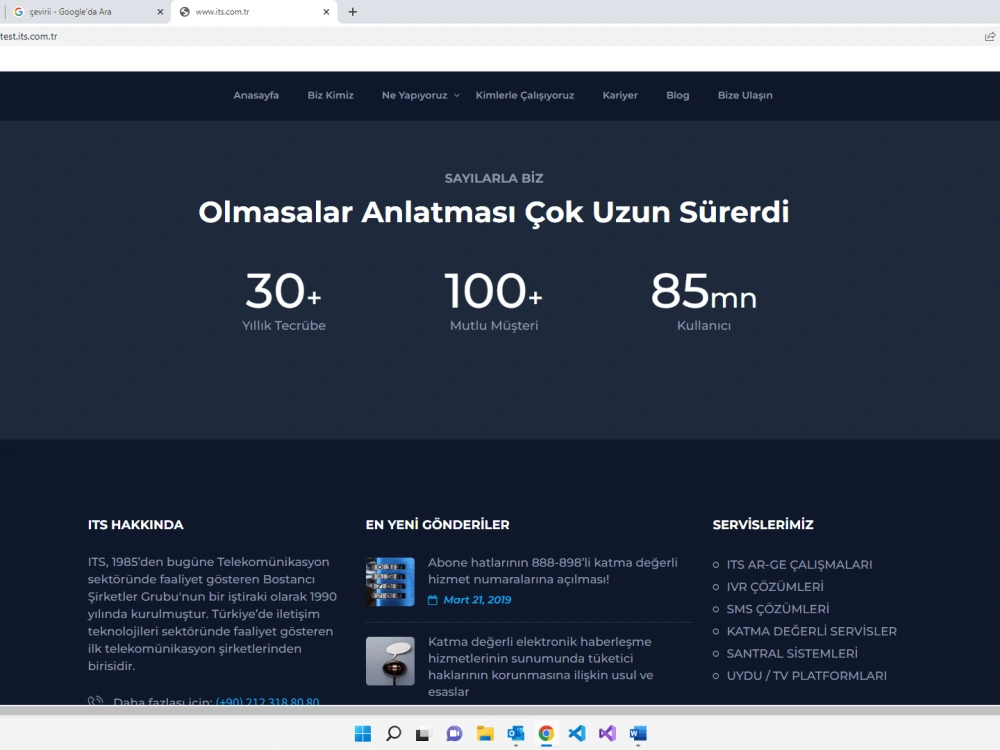Click the 30+ Yıllık Tecrübe counter
The image size is (1000, 750).
(284, 301)
